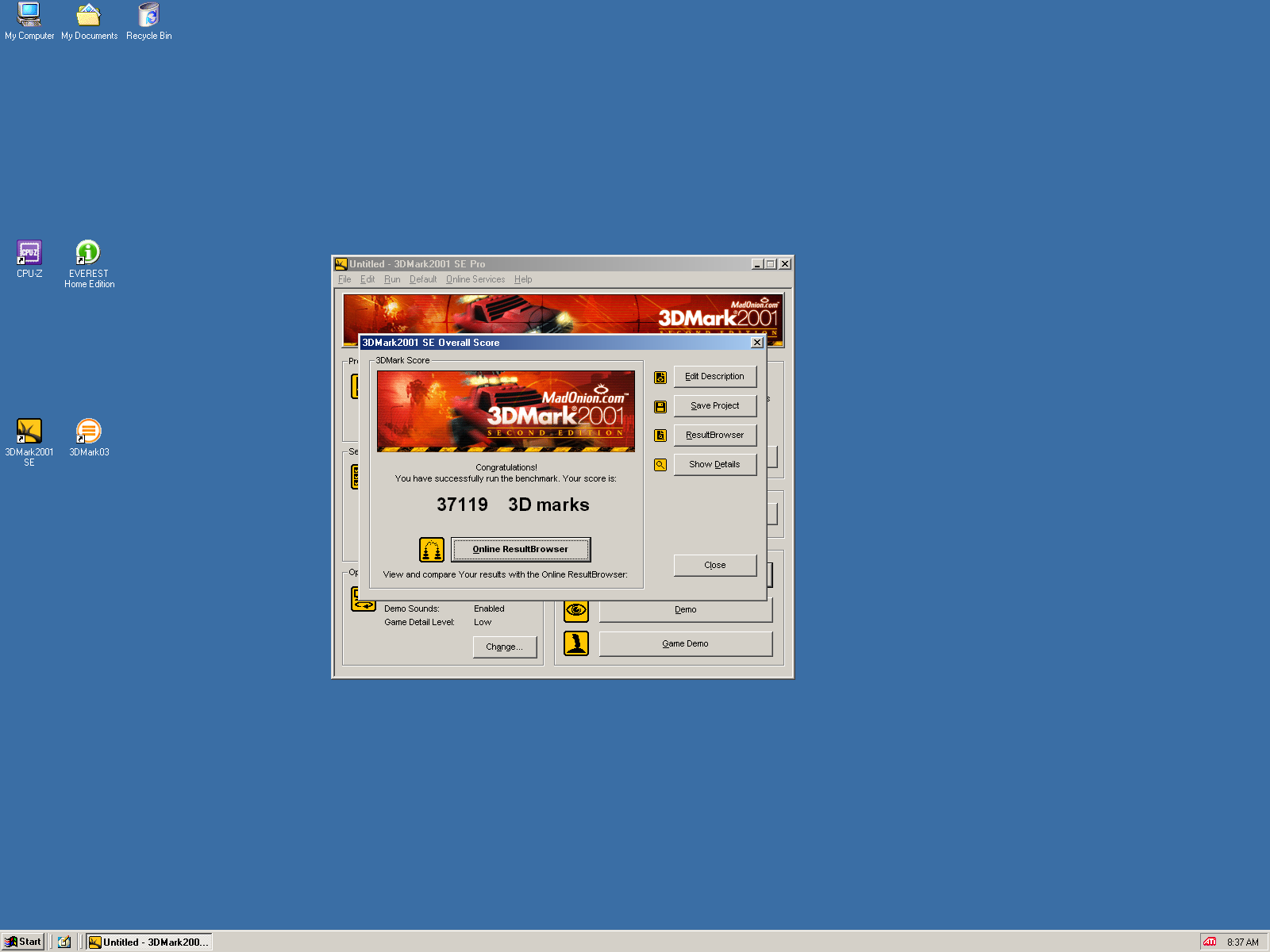This screenshot has width=1270, height=952.
Task: Open the File menu
Action: click(x=344, y=279)
